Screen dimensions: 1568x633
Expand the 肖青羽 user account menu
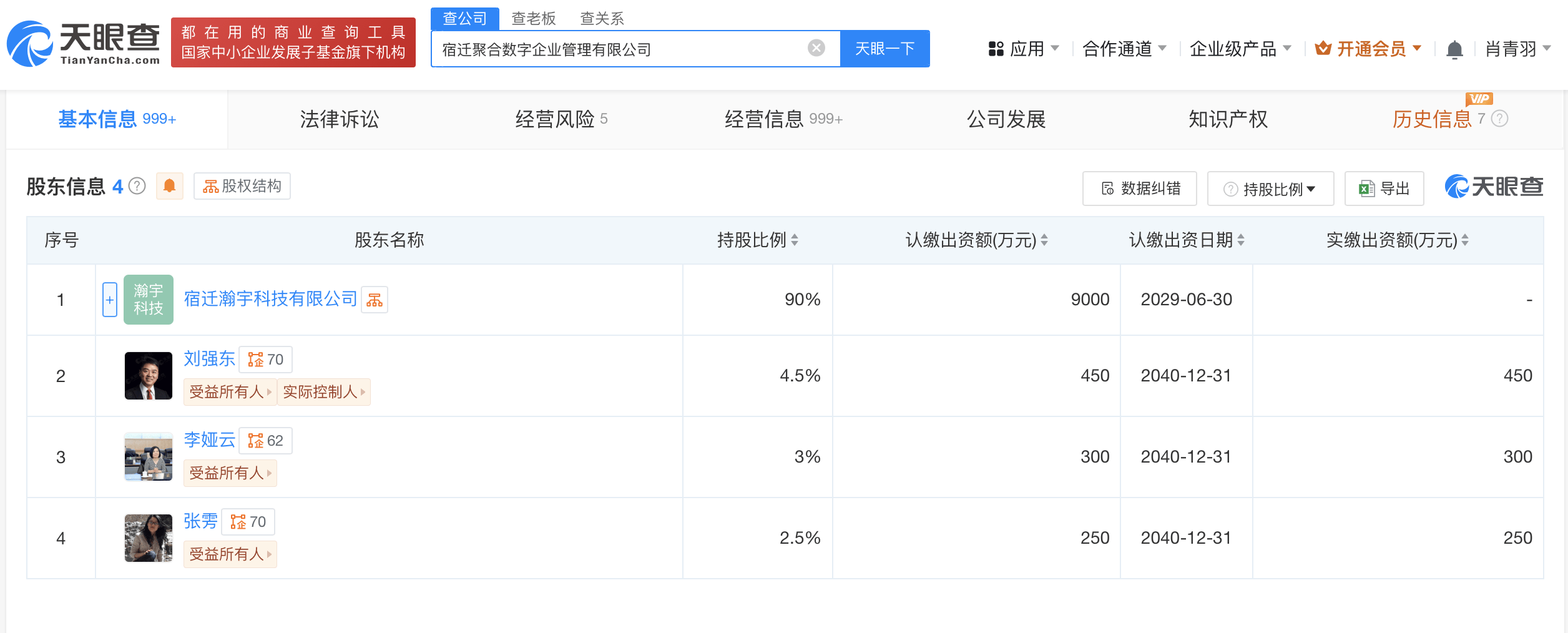pos(1517,49)
